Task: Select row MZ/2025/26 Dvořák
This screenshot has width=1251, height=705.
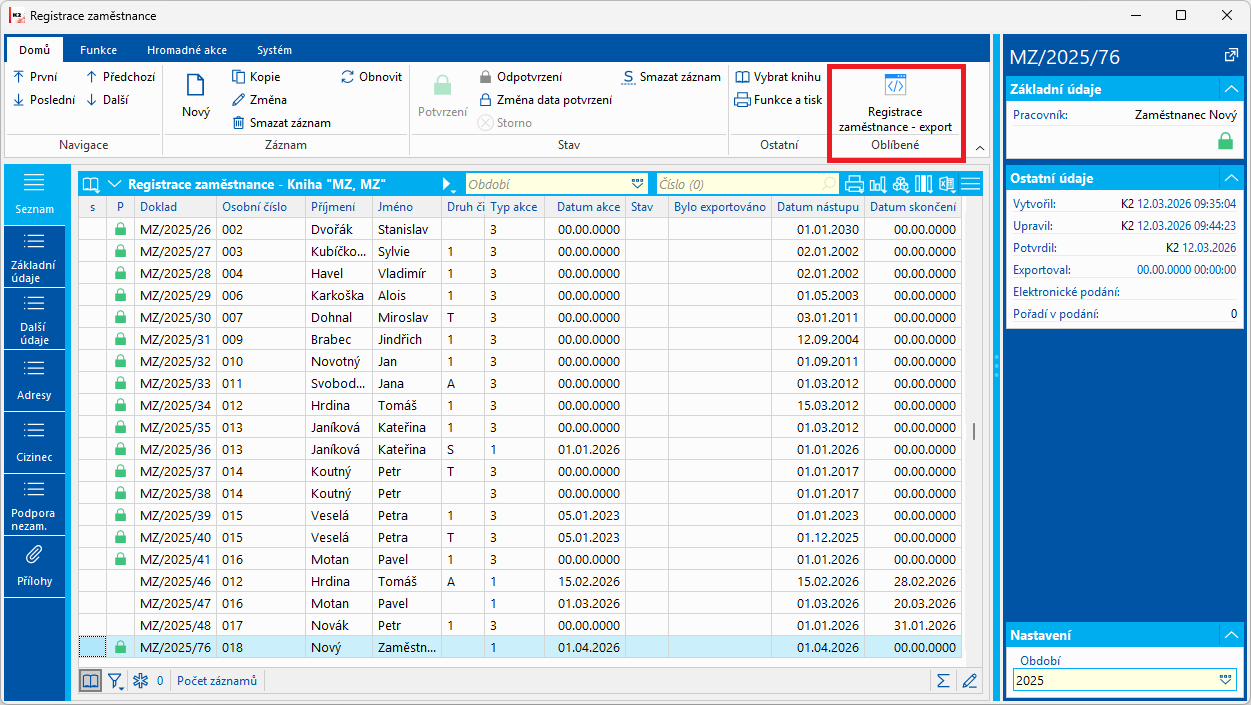Action: tap(519, 229)
